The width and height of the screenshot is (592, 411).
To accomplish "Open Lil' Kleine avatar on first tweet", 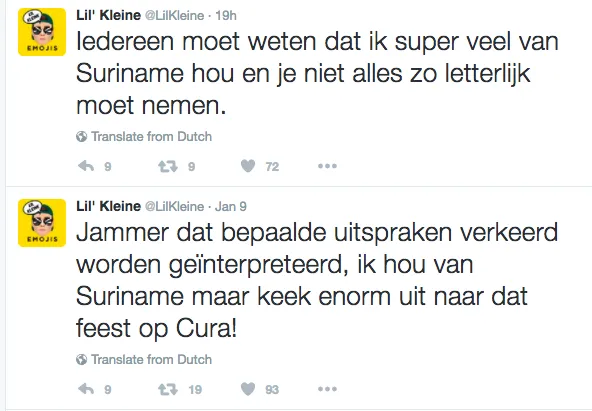I will (x=42, y=32).
